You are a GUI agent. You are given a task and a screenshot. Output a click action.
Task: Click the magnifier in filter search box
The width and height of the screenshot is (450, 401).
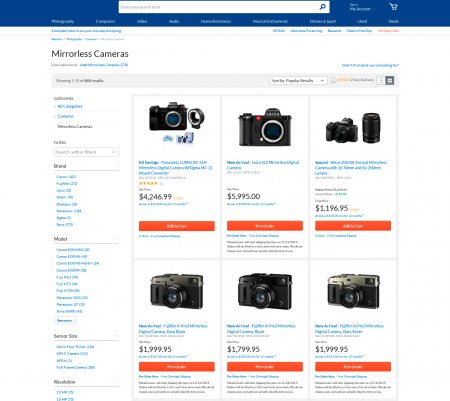pos(113,152)
